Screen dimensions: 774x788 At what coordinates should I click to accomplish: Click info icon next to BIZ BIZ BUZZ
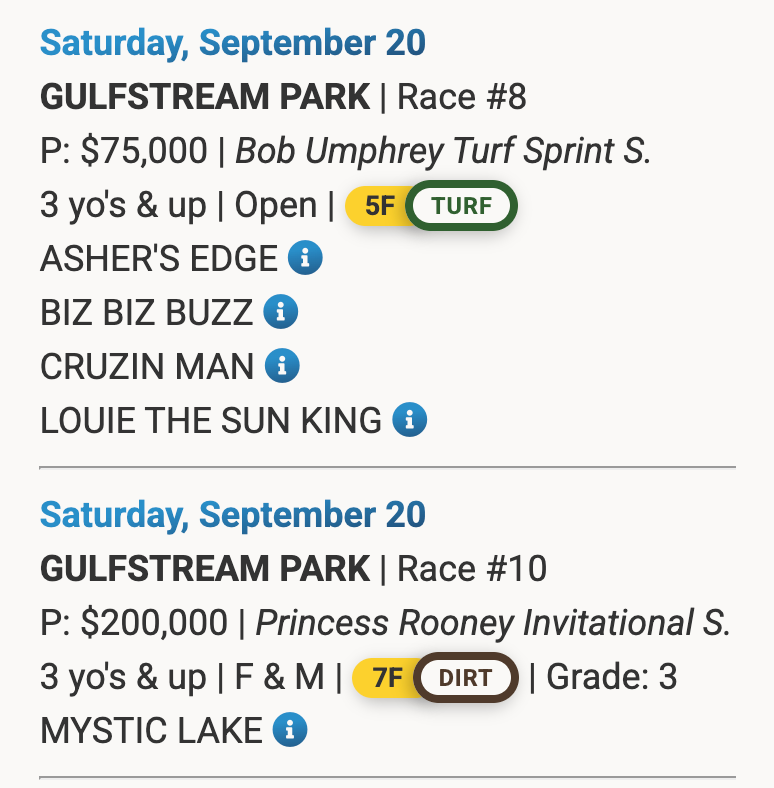[x=281, y=313]
